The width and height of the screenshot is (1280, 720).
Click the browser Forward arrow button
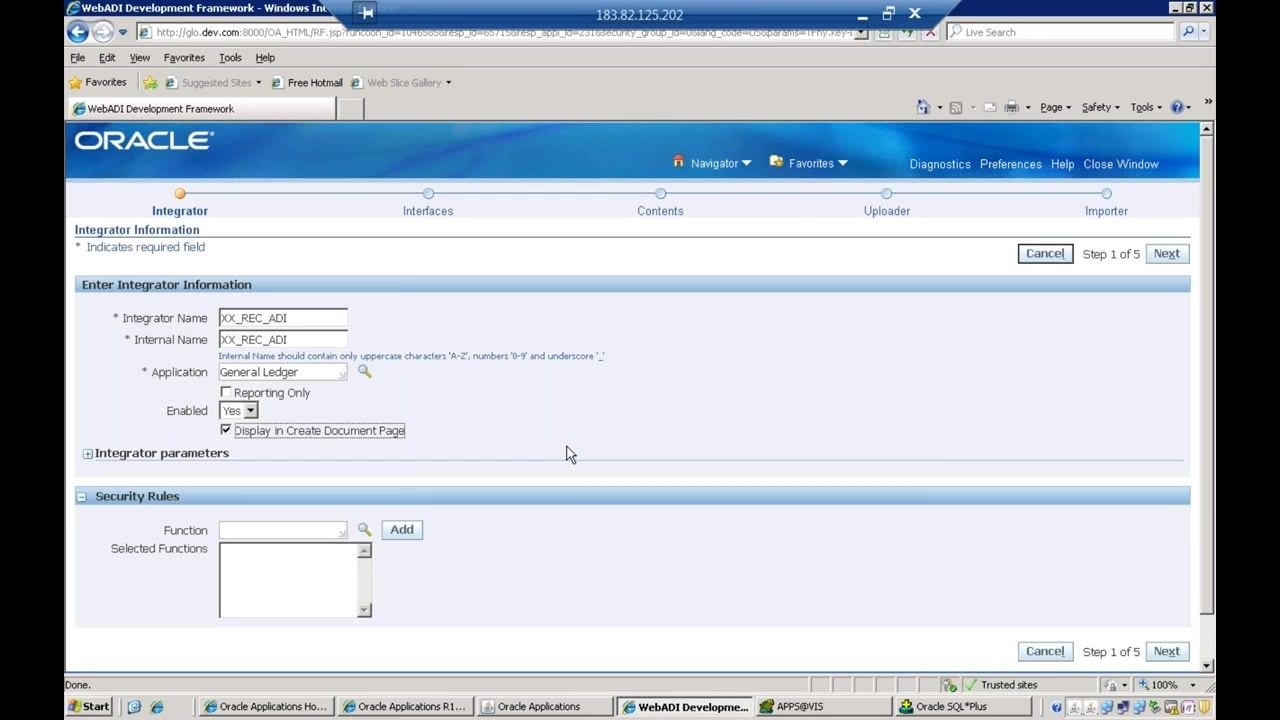[x=102, y=32]
